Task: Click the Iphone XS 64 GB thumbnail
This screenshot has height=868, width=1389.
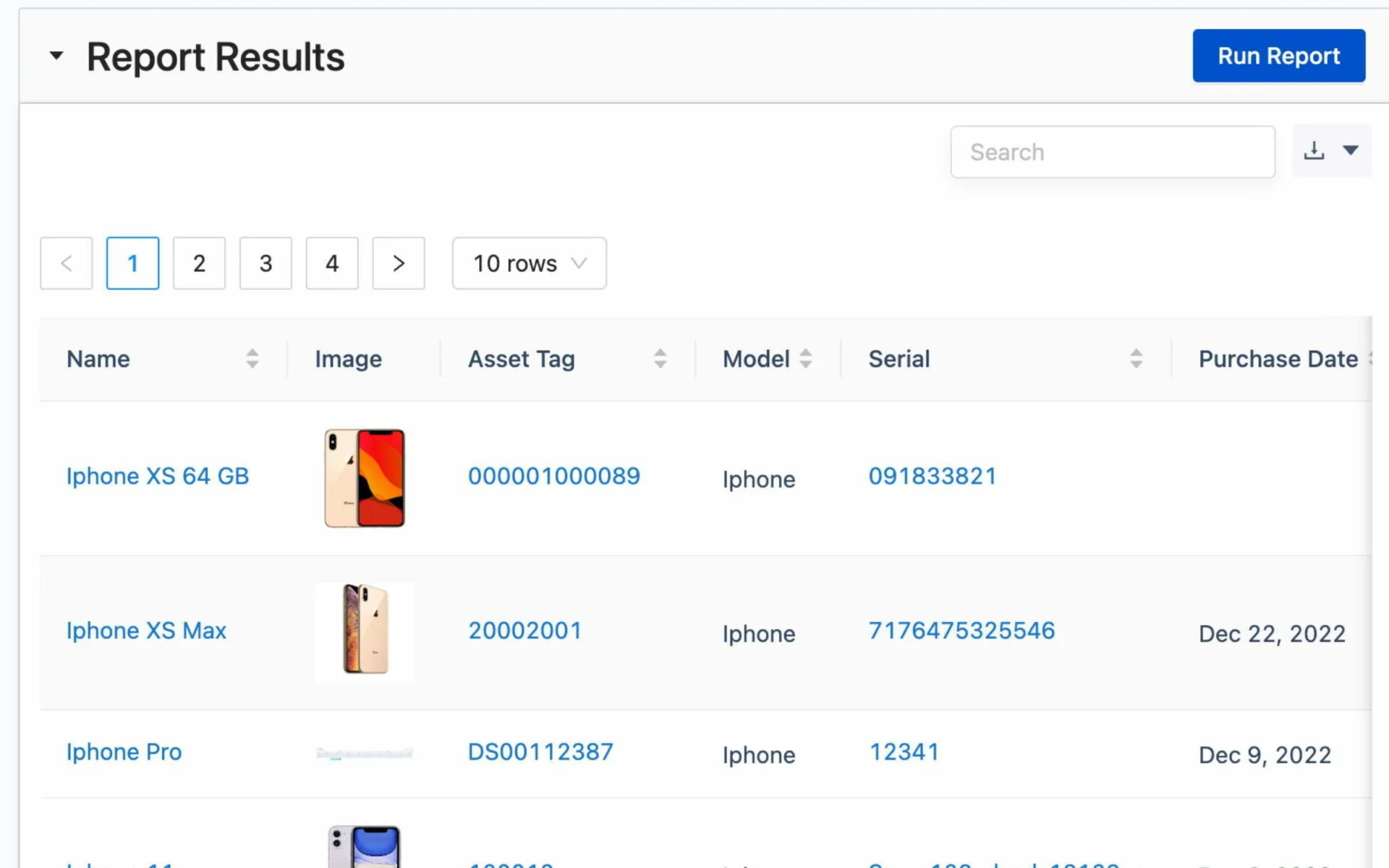Action: (365, 478)
